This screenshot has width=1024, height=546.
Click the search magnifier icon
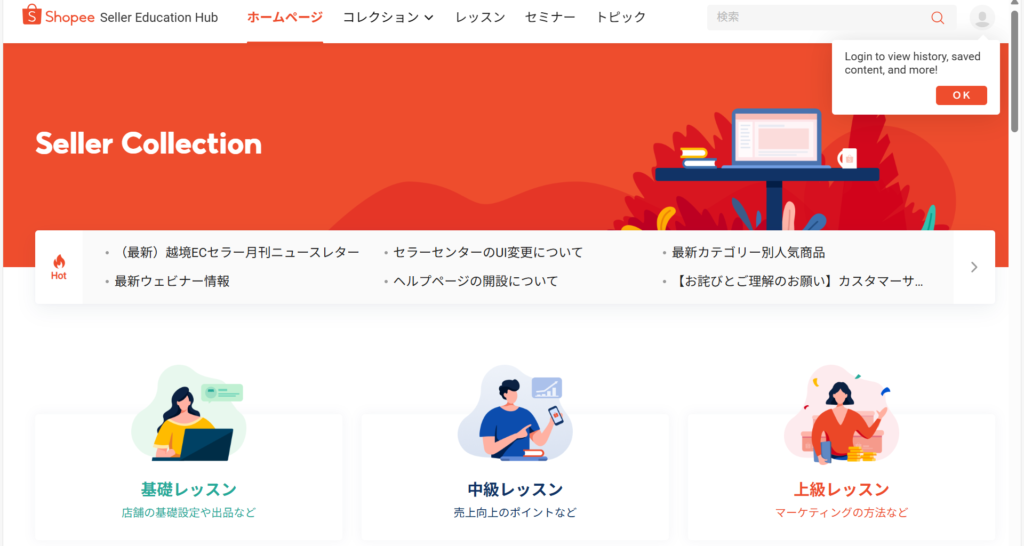click(x=937, y=18)
